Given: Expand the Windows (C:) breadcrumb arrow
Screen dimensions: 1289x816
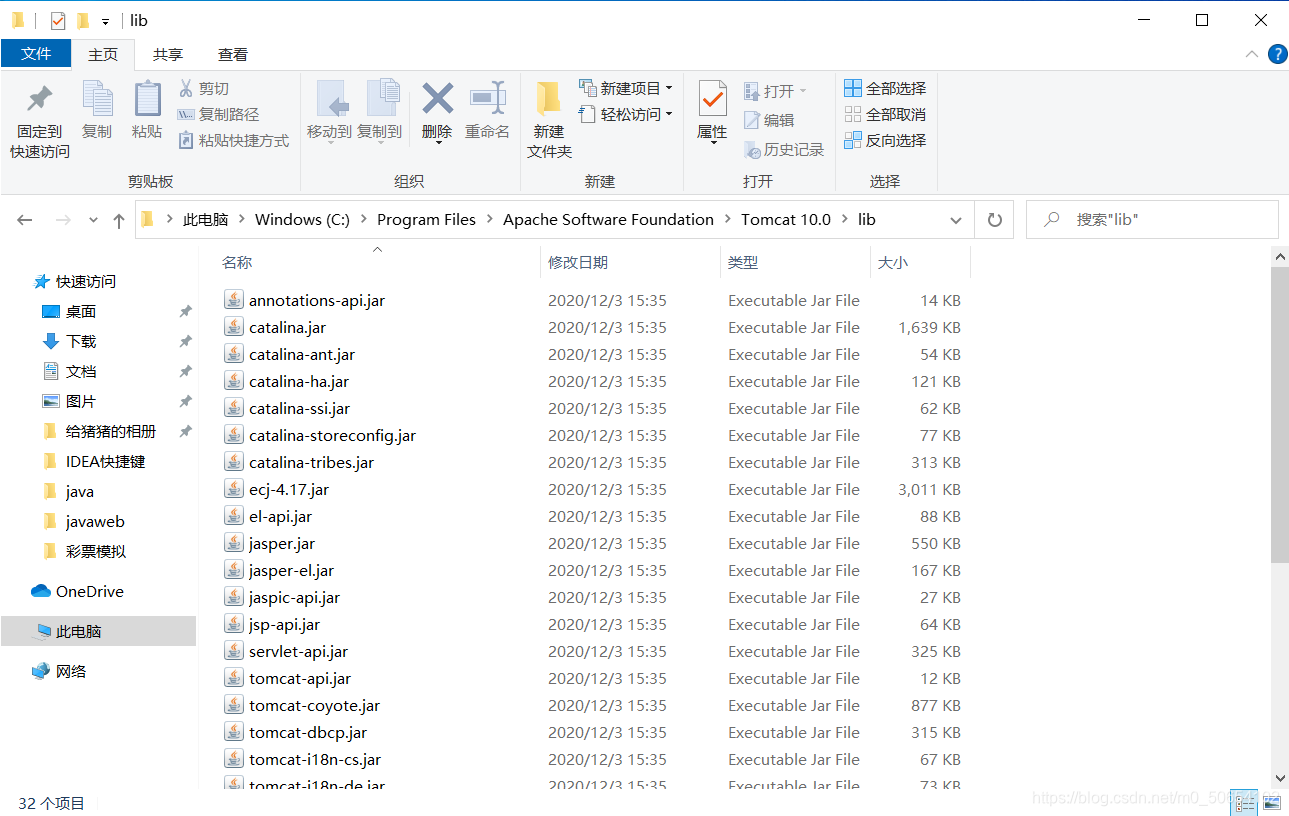Looking at the screenshot, I should click(364, 220).
